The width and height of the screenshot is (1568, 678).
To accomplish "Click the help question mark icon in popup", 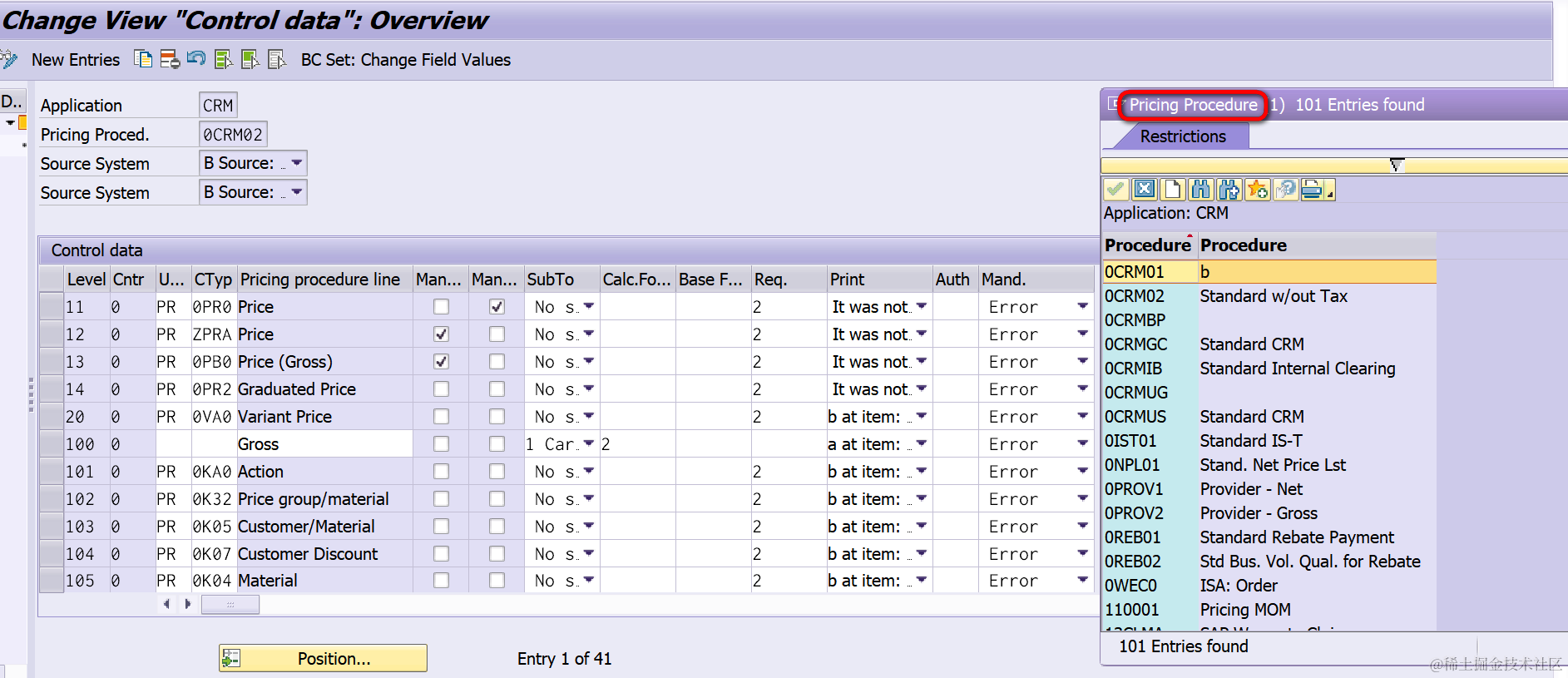I will coord(1285,190).
